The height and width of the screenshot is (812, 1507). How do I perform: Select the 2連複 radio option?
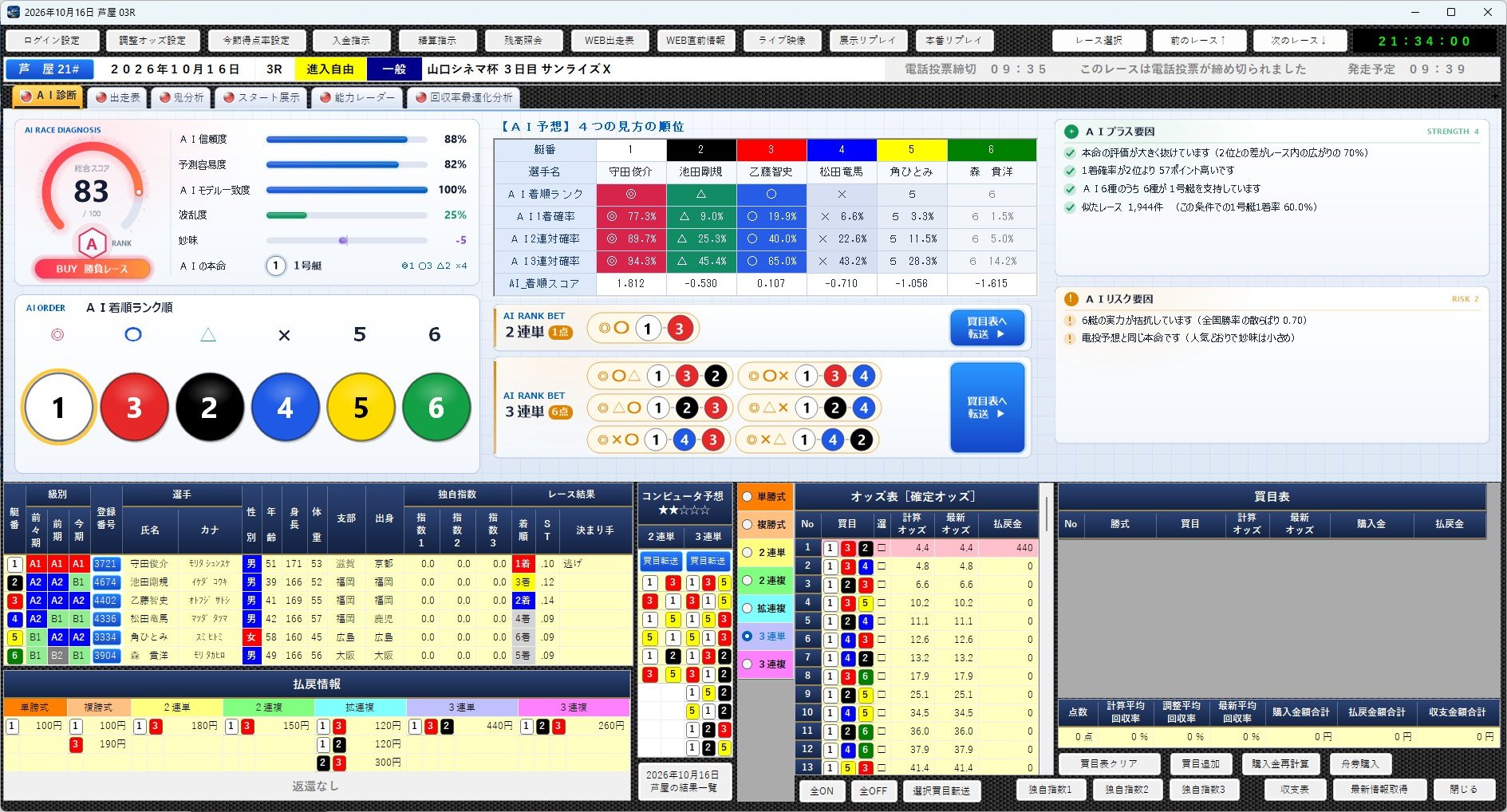click(748, 581)
